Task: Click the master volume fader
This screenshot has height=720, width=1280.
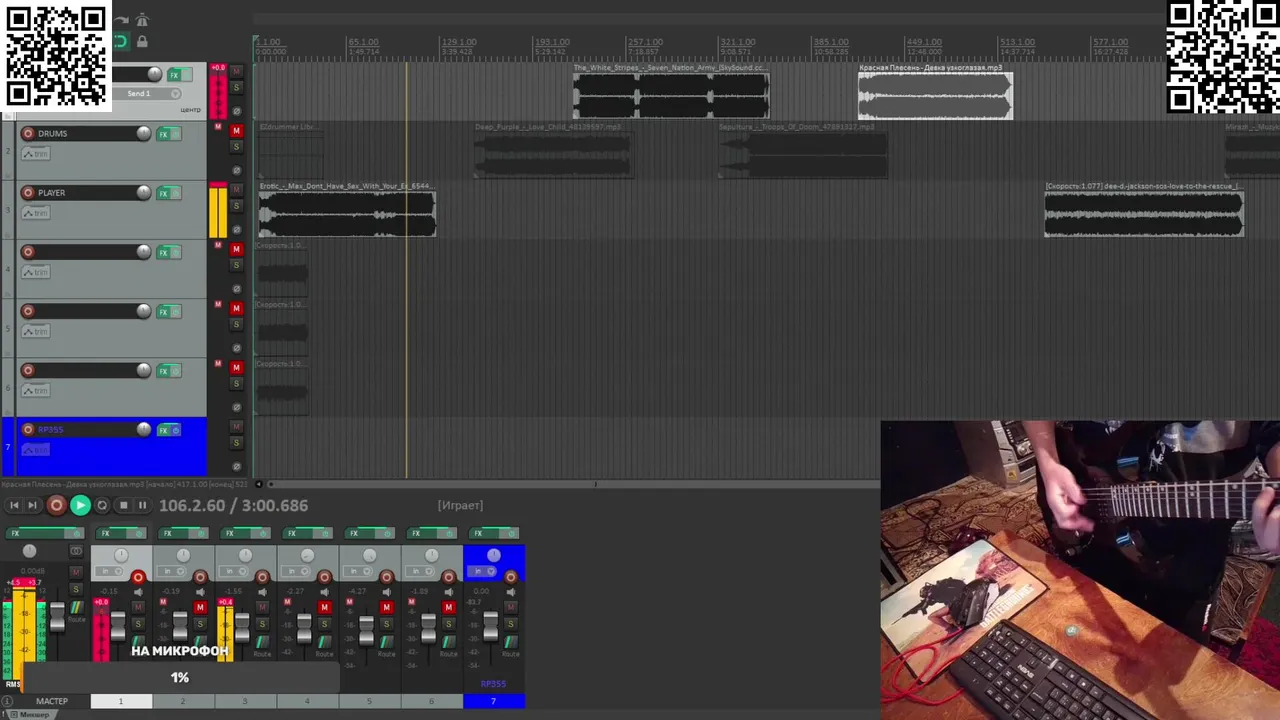Action: (x=57, y=616)
